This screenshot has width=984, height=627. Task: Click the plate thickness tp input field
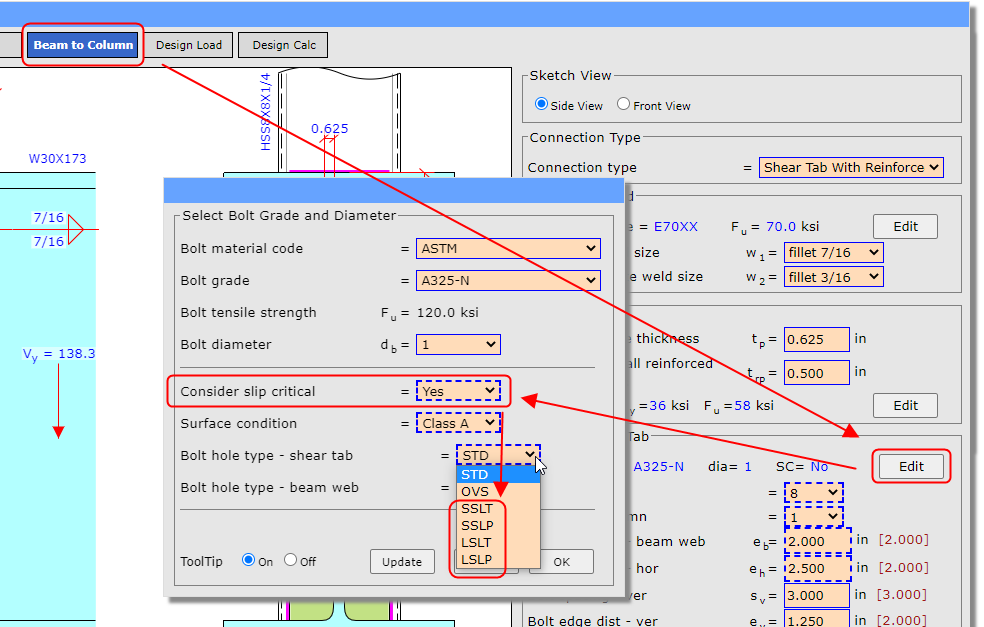(x=816, y=340)
